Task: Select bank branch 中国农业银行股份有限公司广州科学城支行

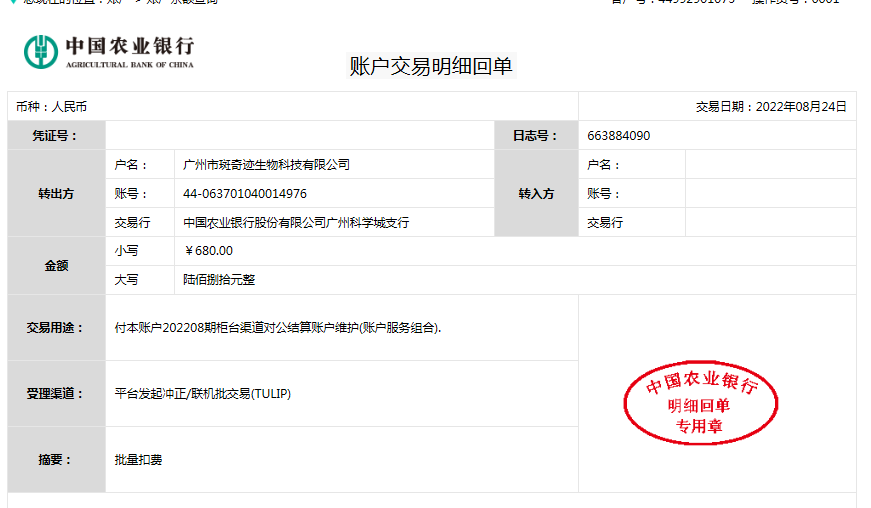Action: [296, 223]
